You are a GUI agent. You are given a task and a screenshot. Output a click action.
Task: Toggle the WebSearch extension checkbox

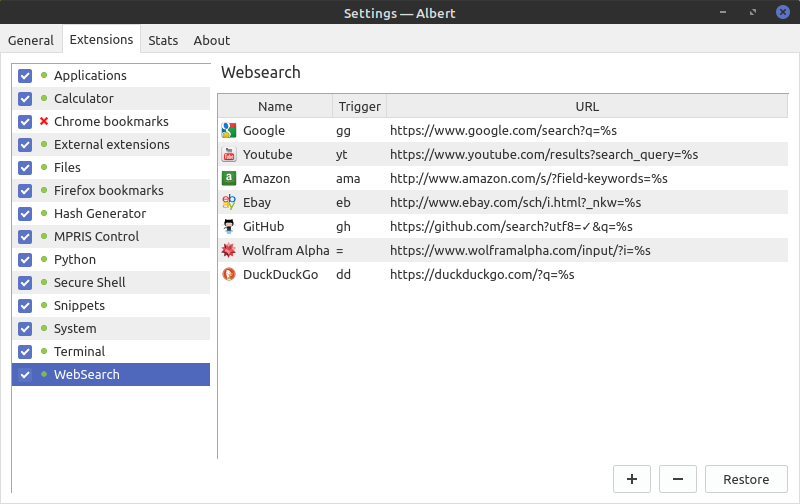pos(25,375)
